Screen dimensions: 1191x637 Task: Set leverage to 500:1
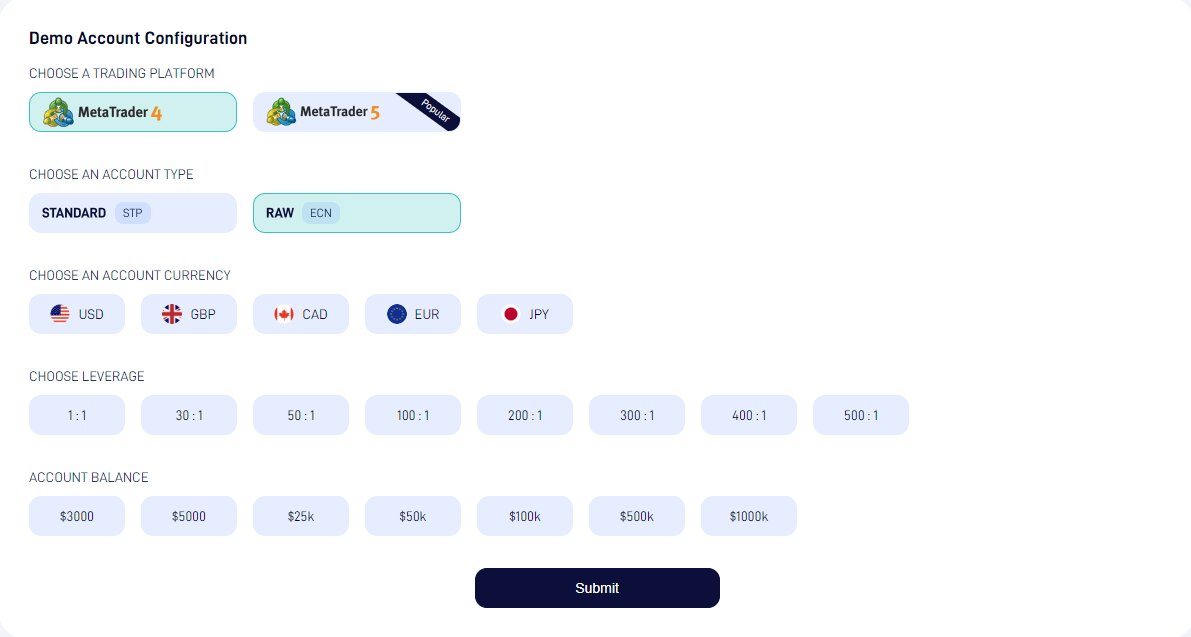(x=861, y=415)
